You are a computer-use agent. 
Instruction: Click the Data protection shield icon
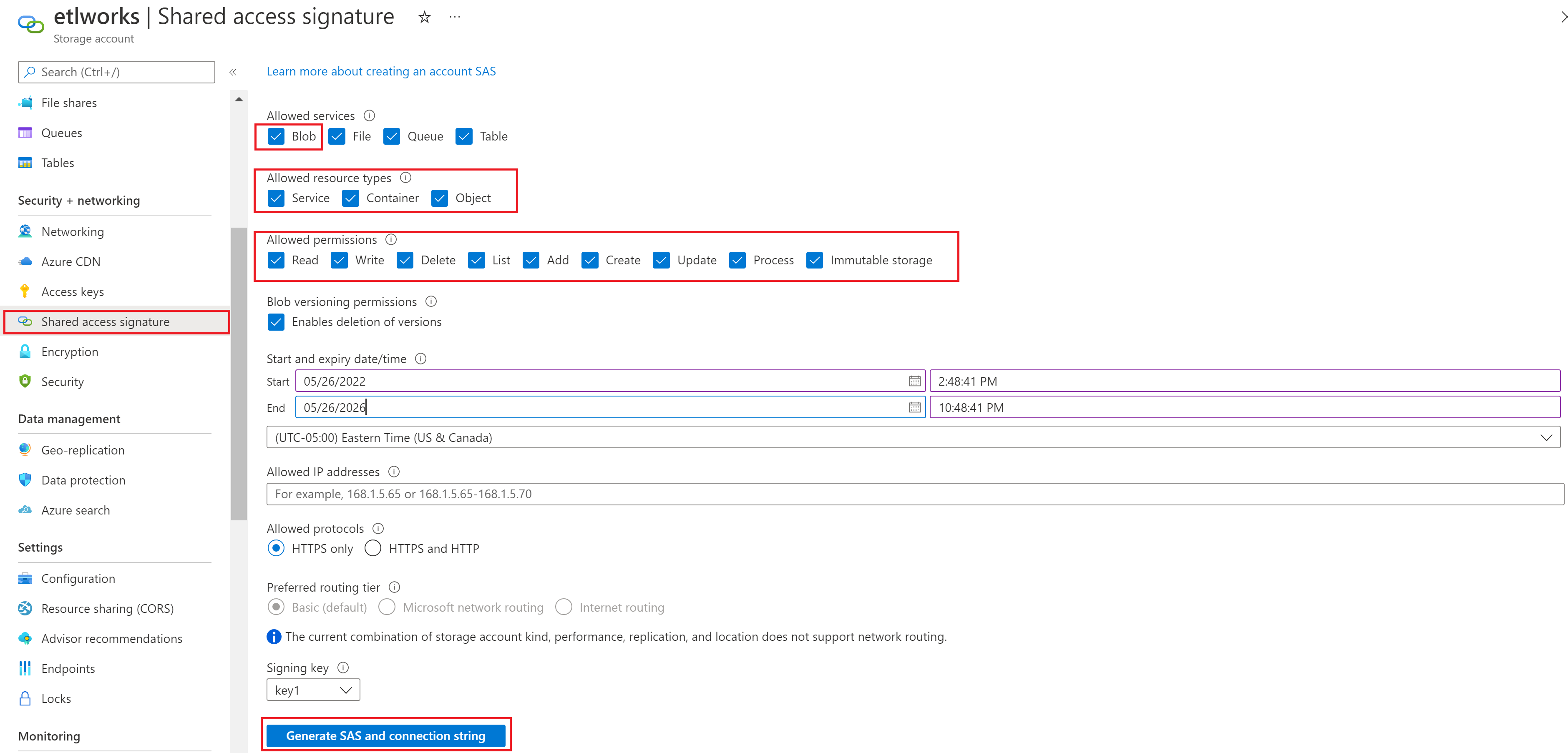coord(25,480)
